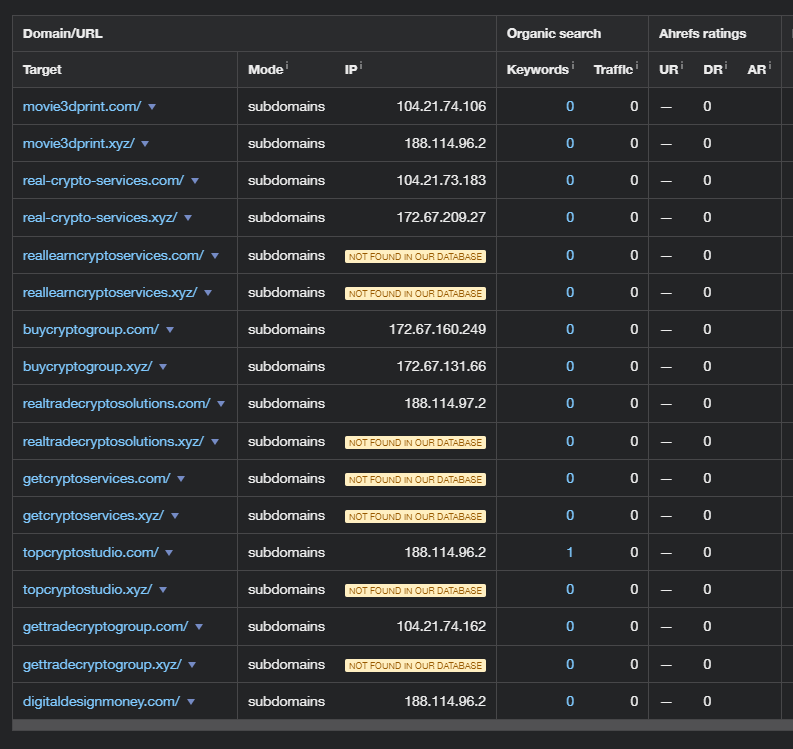Viewport: 793px width, 749px height.
Task: Open the realtradecryptosolutions.com link
Action: [116, 403]
